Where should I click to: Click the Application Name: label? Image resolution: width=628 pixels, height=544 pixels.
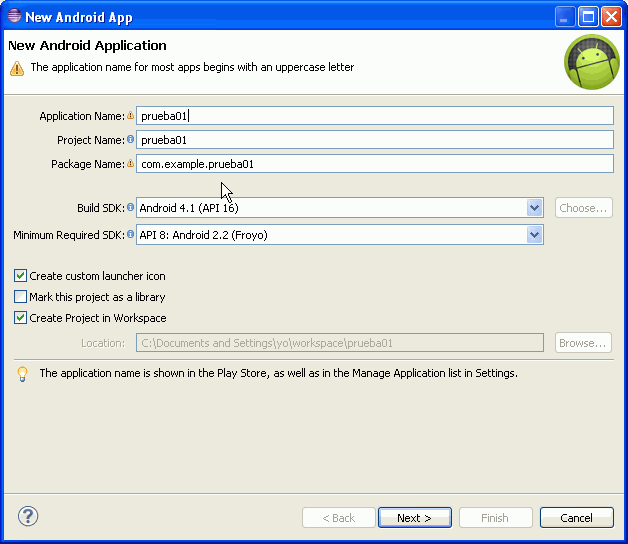coord(82,116)
